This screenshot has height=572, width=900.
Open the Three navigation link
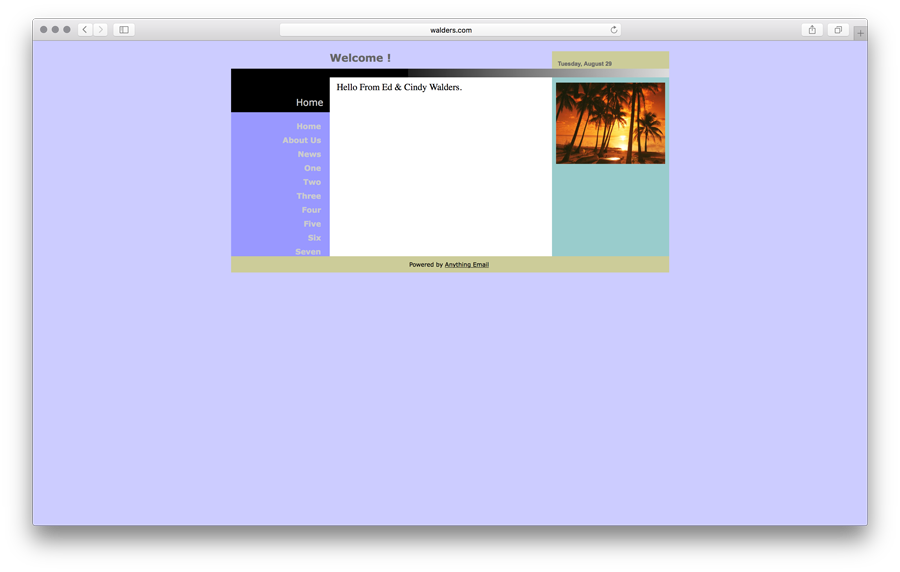pyautogui.click(x=308, y=197)
